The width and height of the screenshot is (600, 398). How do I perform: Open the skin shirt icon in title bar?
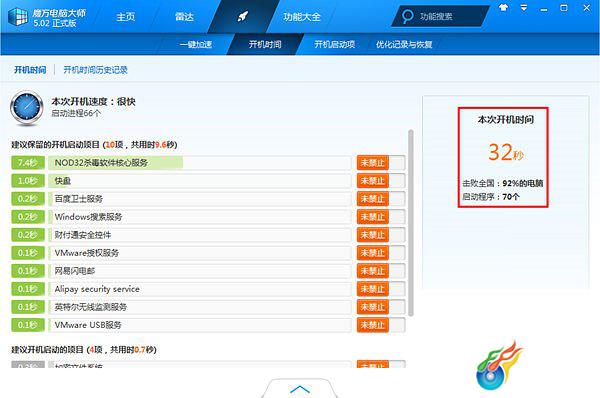click(504, 7)
